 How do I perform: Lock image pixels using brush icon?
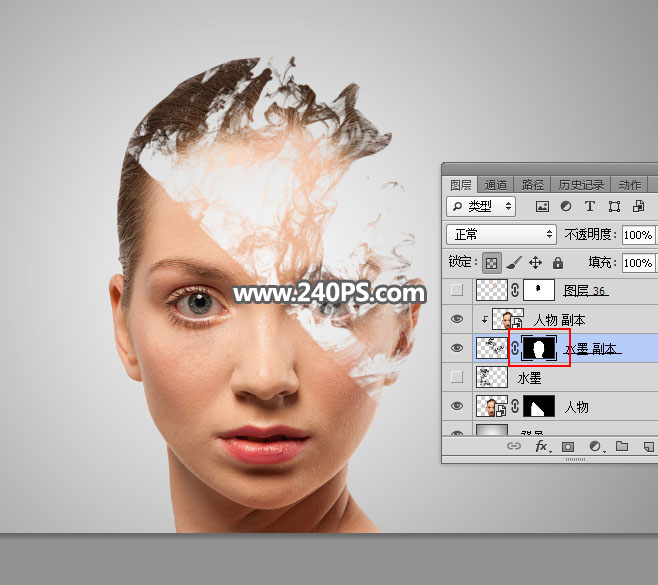(514, 263)
